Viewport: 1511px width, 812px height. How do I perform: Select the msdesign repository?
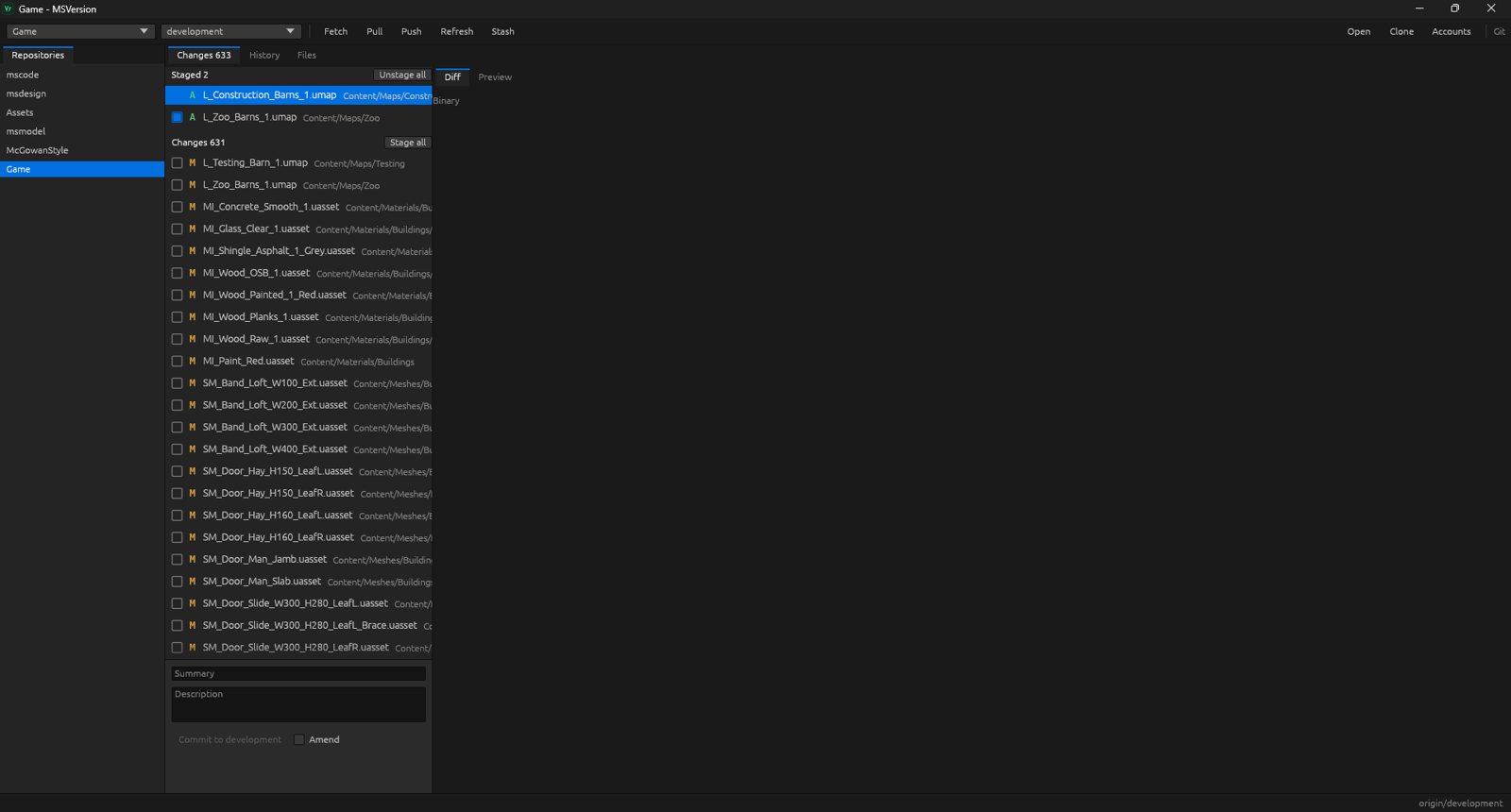pyautogui.click(x=82, y=93)
